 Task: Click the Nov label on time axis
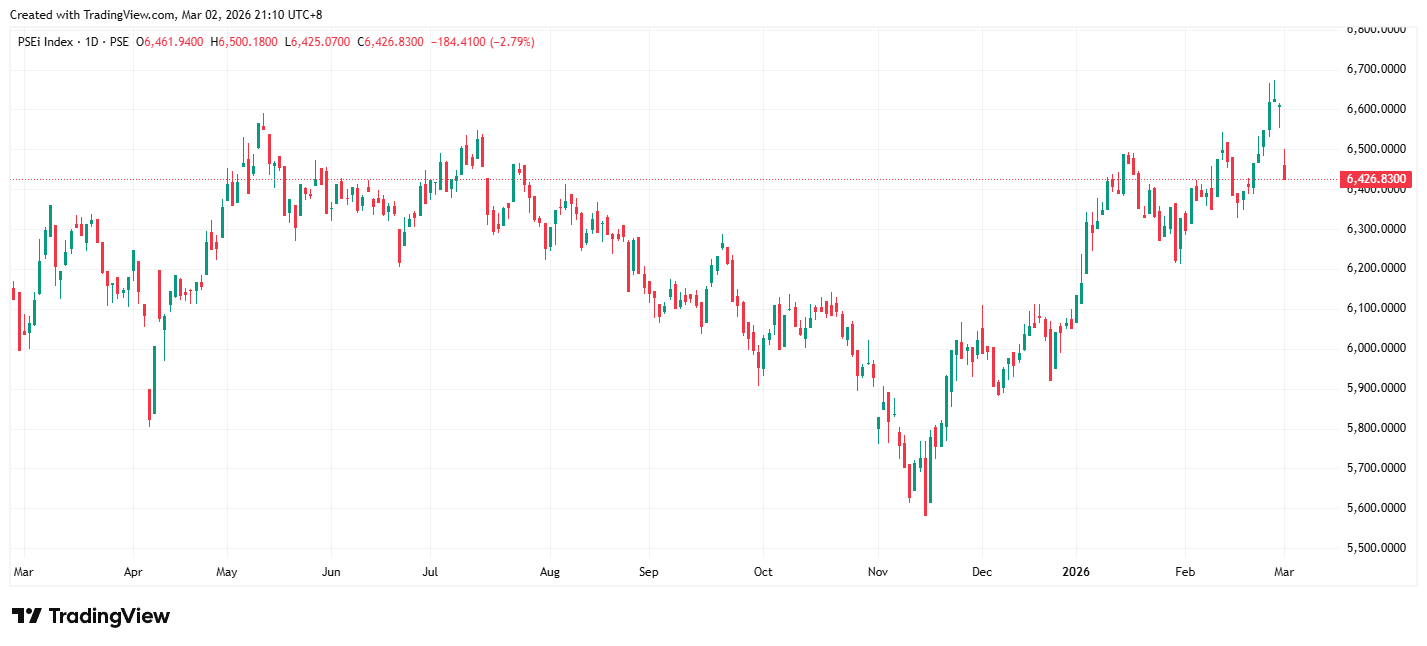click(878, 573)
